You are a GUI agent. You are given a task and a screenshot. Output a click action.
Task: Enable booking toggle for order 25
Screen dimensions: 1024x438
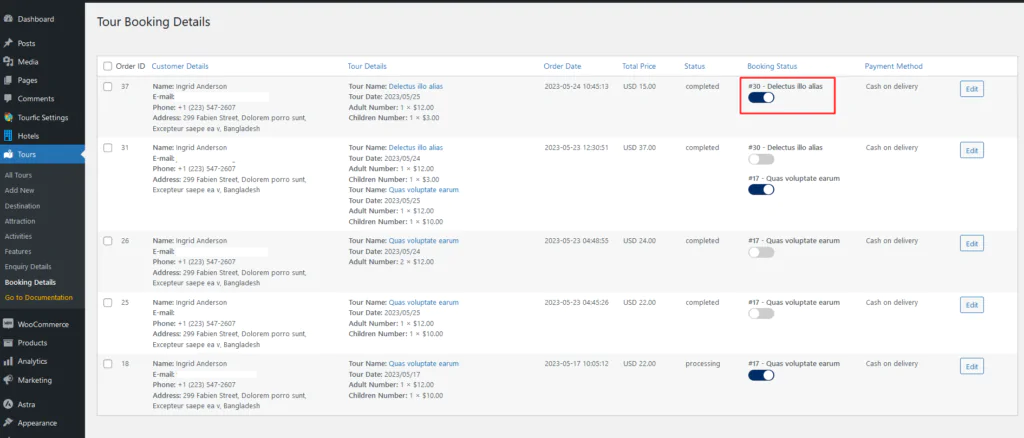point(761,313)
